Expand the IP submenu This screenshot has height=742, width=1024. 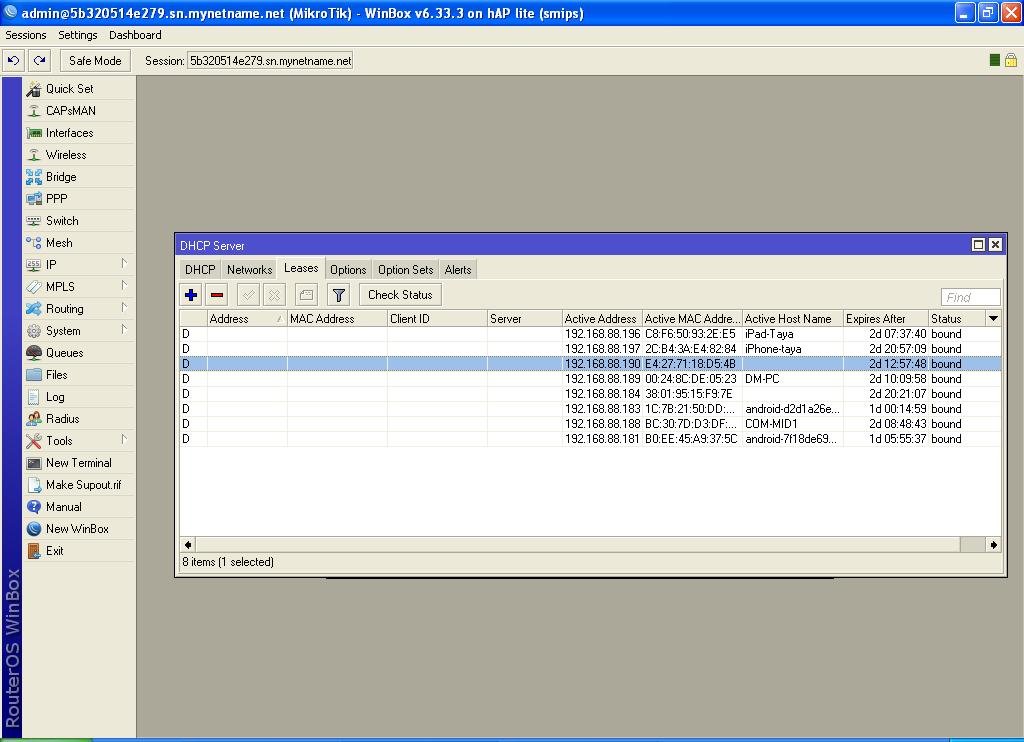point(51,265)
